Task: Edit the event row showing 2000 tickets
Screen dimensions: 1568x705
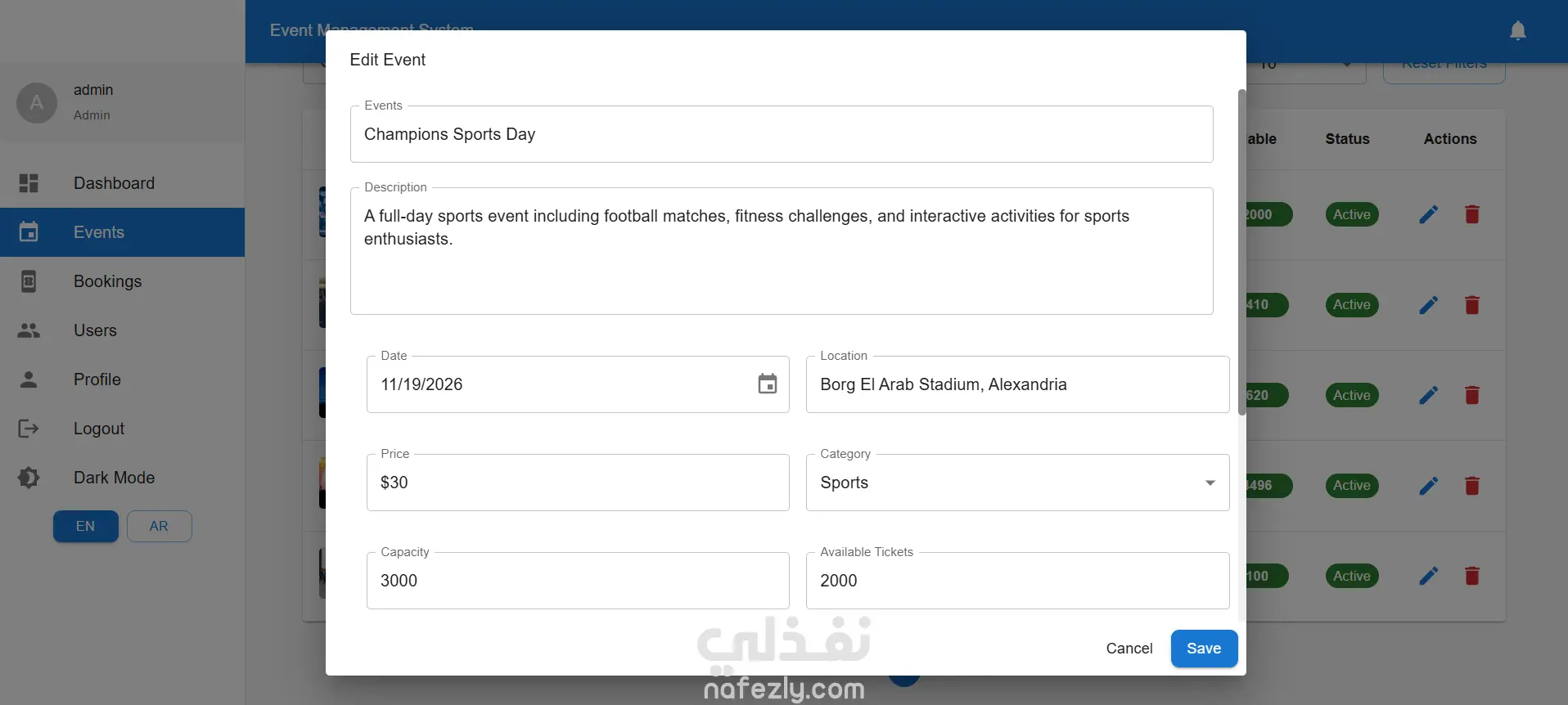Action: [1428, 215]
